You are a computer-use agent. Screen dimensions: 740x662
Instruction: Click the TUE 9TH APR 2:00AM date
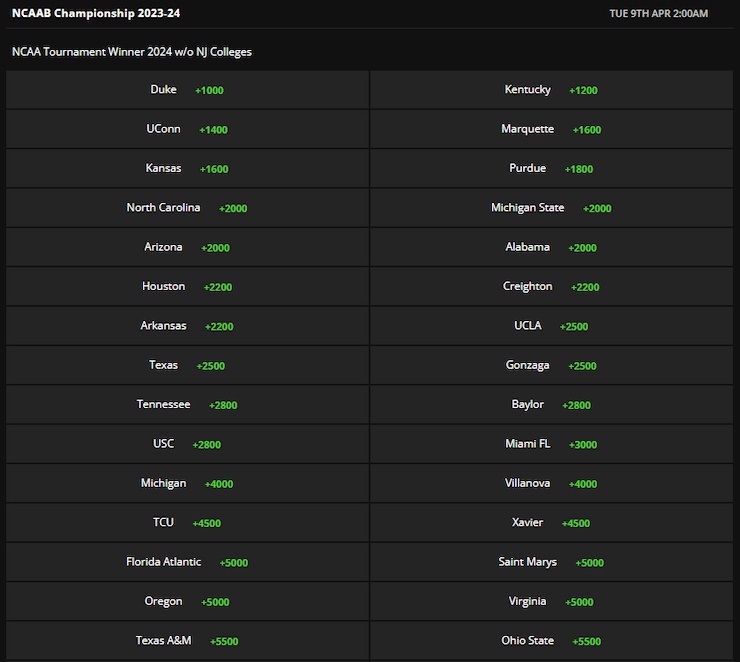(658, 14)
